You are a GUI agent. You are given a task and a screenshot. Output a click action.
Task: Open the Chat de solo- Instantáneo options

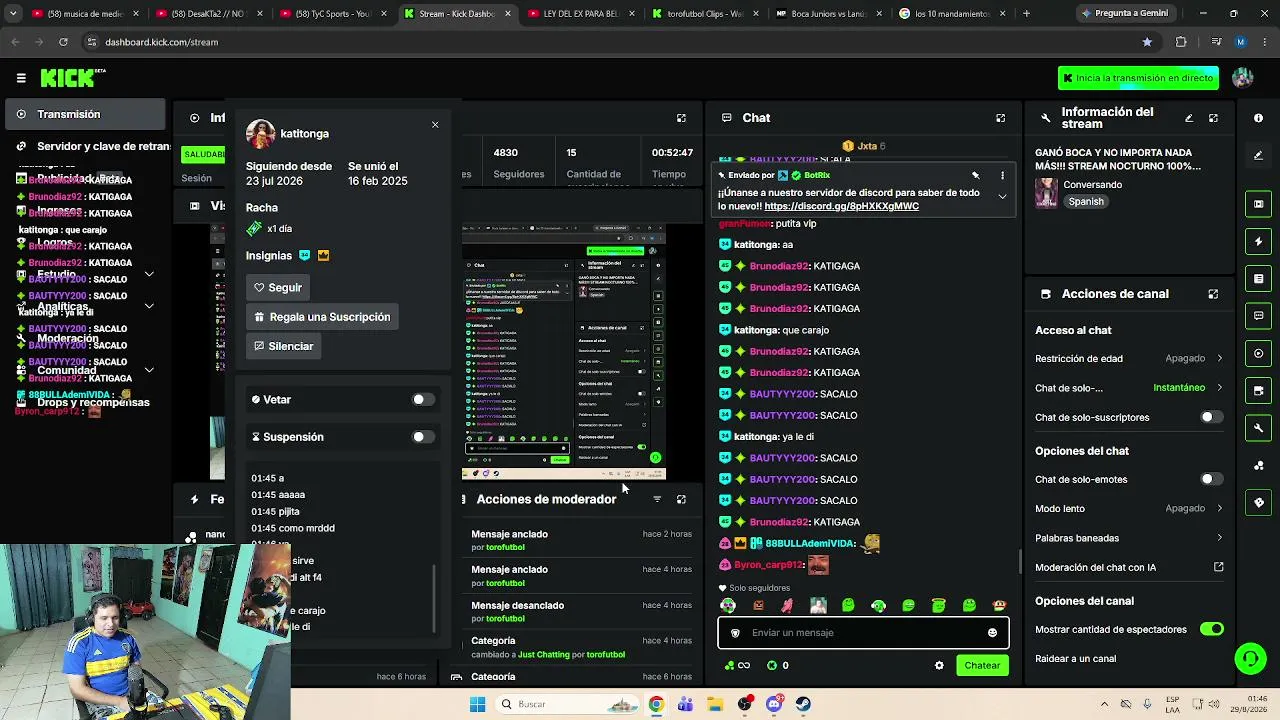click(x=1129, y=388)
